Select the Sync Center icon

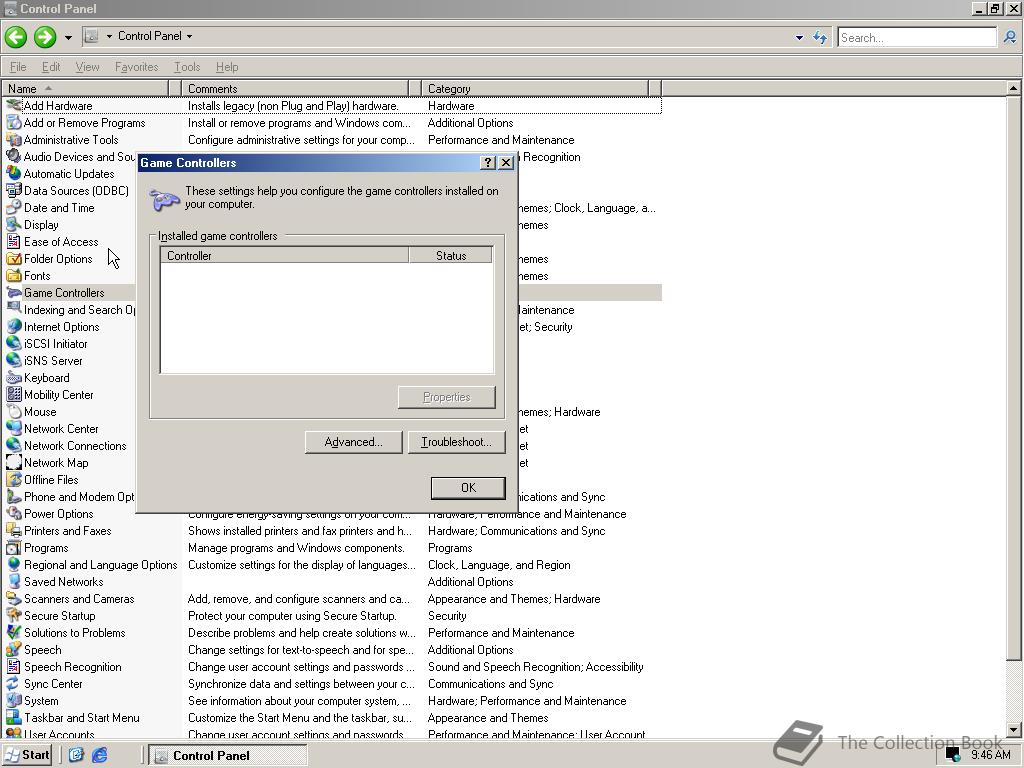13,683
